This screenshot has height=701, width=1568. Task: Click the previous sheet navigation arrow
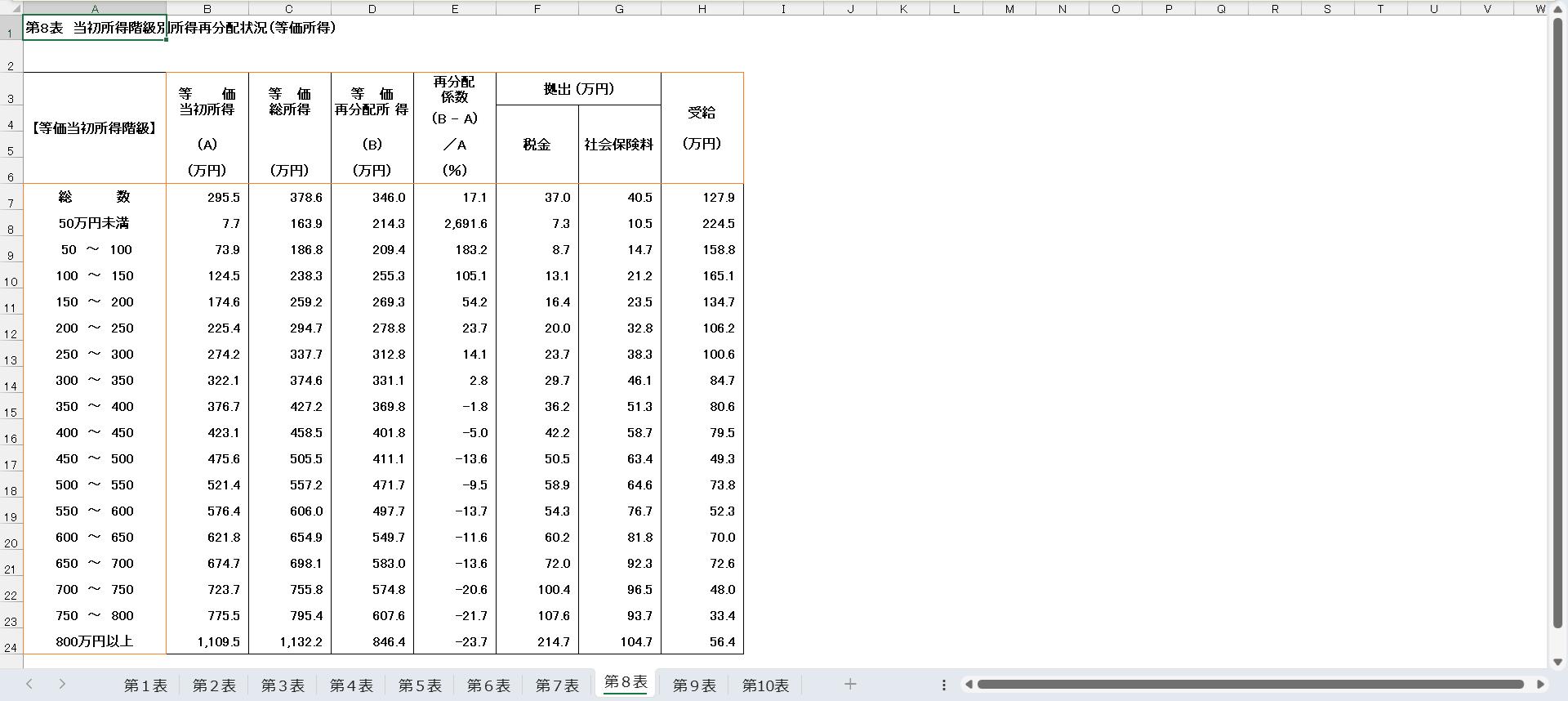pyautogui.click(x=29, y=685)
